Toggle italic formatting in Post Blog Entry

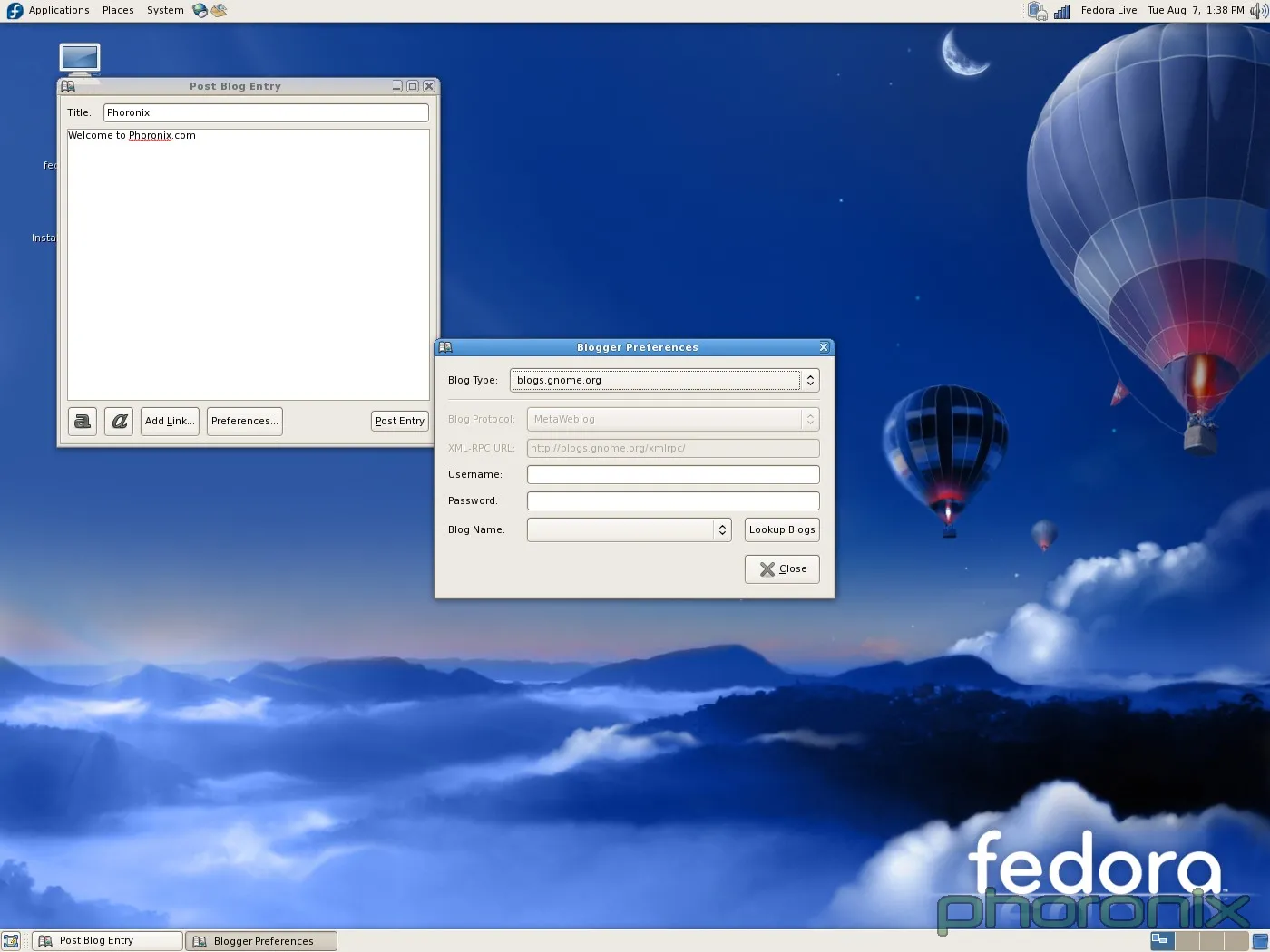pos(119,421)
